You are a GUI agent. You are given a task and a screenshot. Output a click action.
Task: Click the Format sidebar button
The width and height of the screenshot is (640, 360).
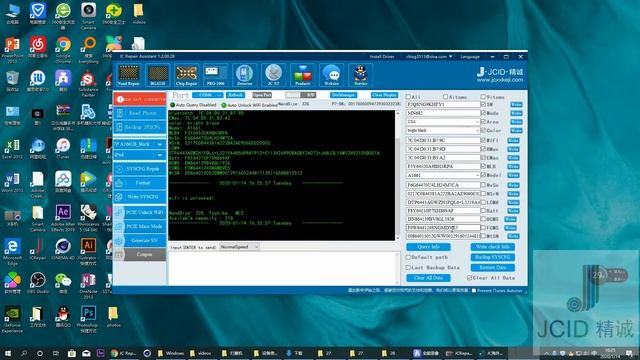tap(140, 183)
